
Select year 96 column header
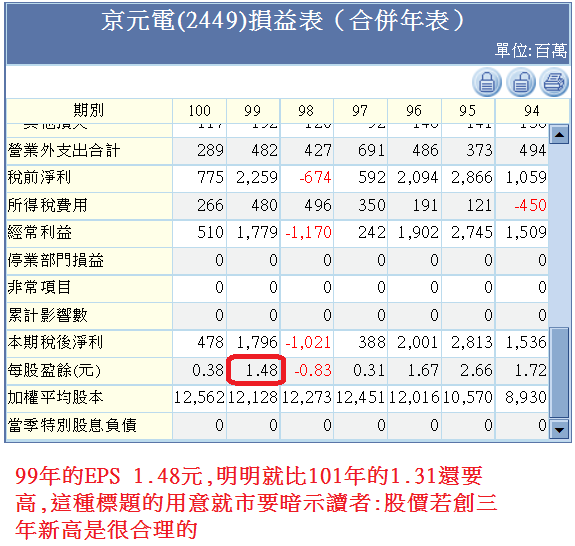point(414,110)
